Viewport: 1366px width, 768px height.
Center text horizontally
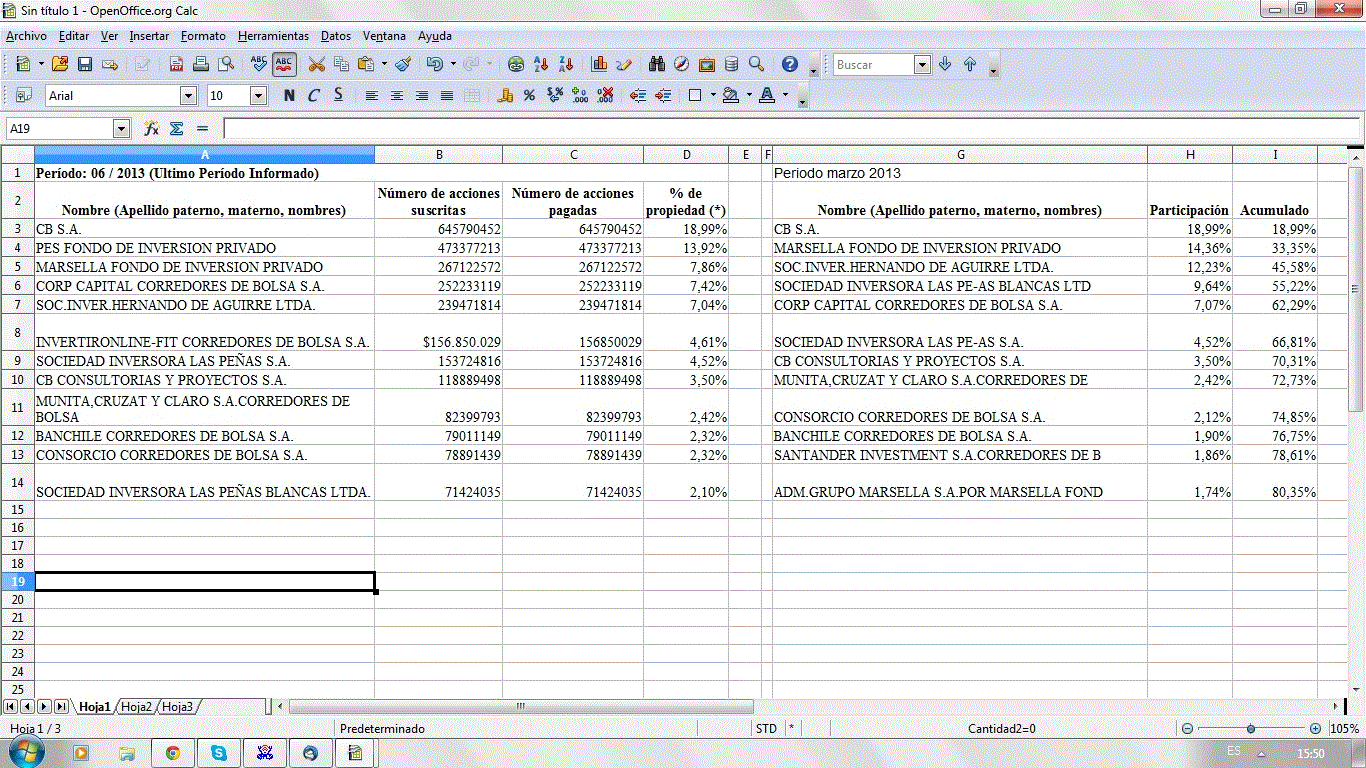397,96
